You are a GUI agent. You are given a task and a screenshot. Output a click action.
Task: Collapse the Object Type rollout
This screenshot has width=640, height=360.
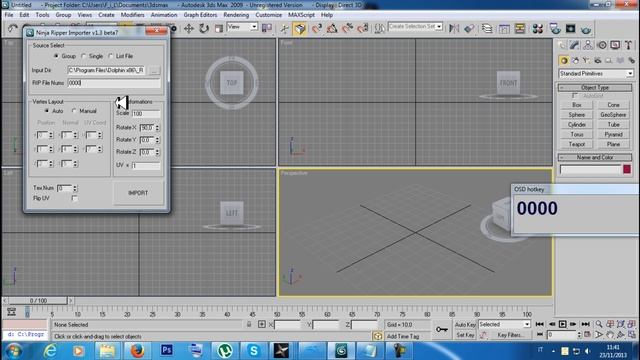595,87
